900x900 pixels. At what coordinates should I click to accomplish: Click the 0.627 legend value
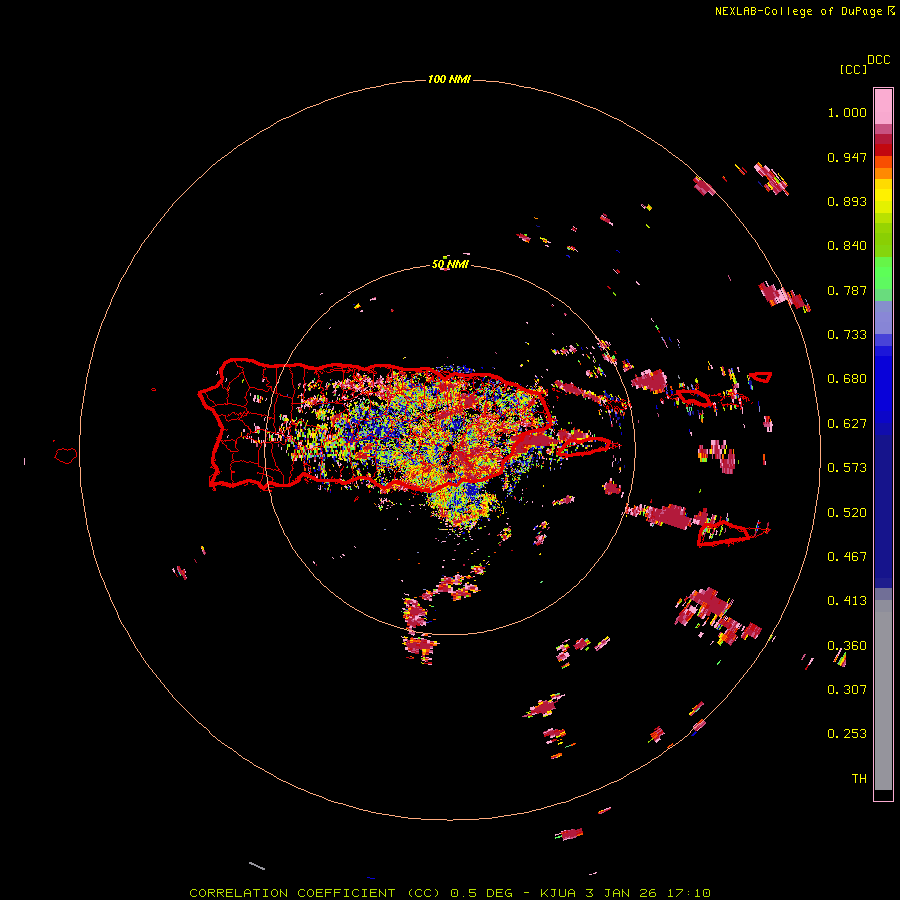847,424
